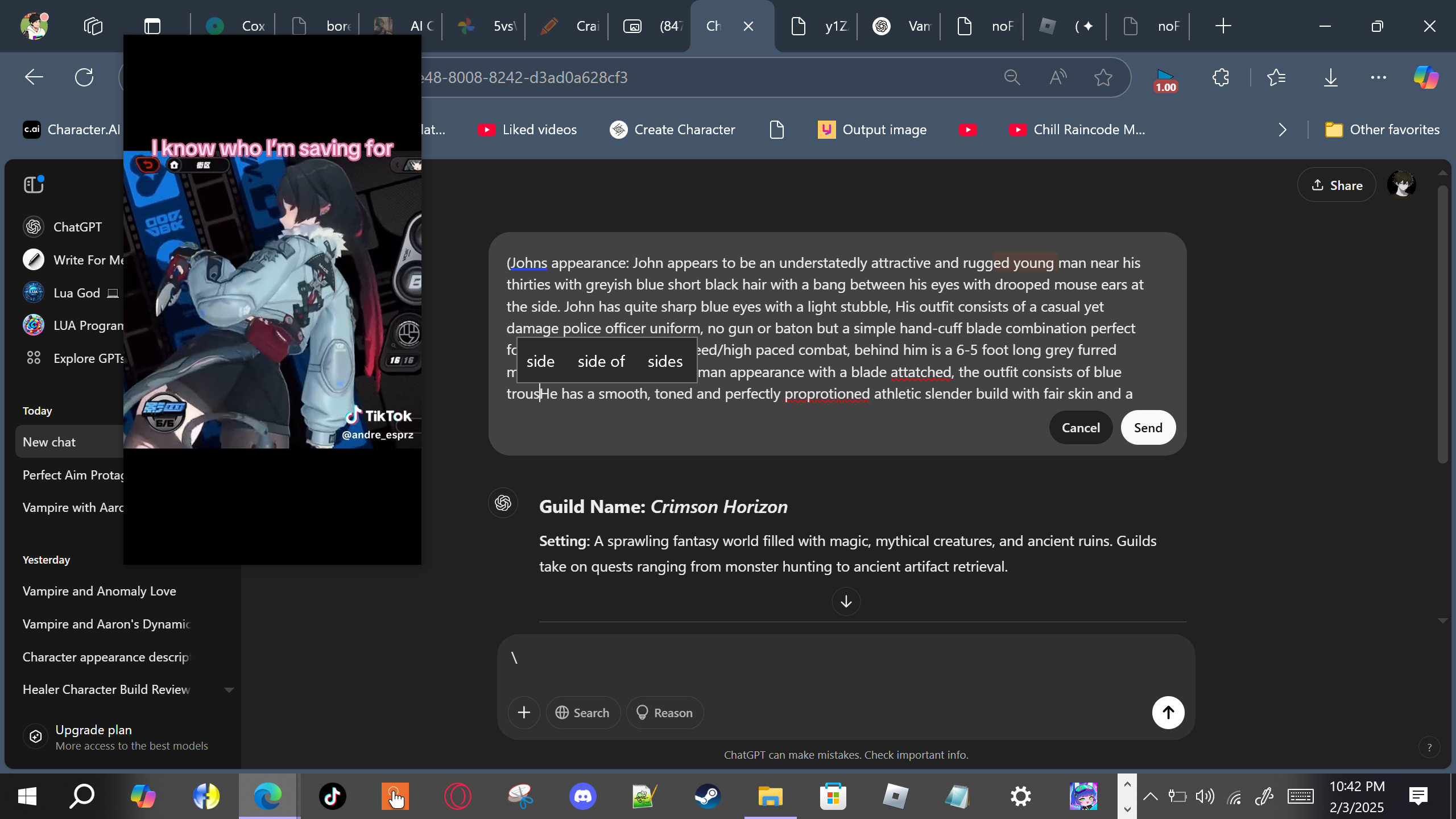This screenshot has height=819, width=1456.
Task: Open the user profile avatar in ChatGPT
Action: point(1401,185)
